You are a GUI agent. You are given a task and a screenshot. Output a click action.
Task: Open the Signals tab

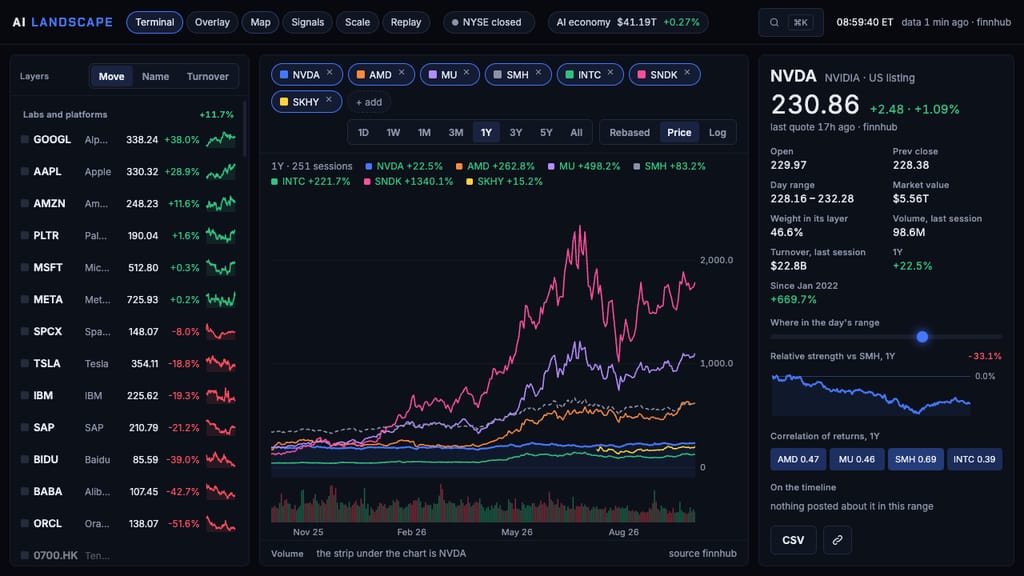click(308, 22)
